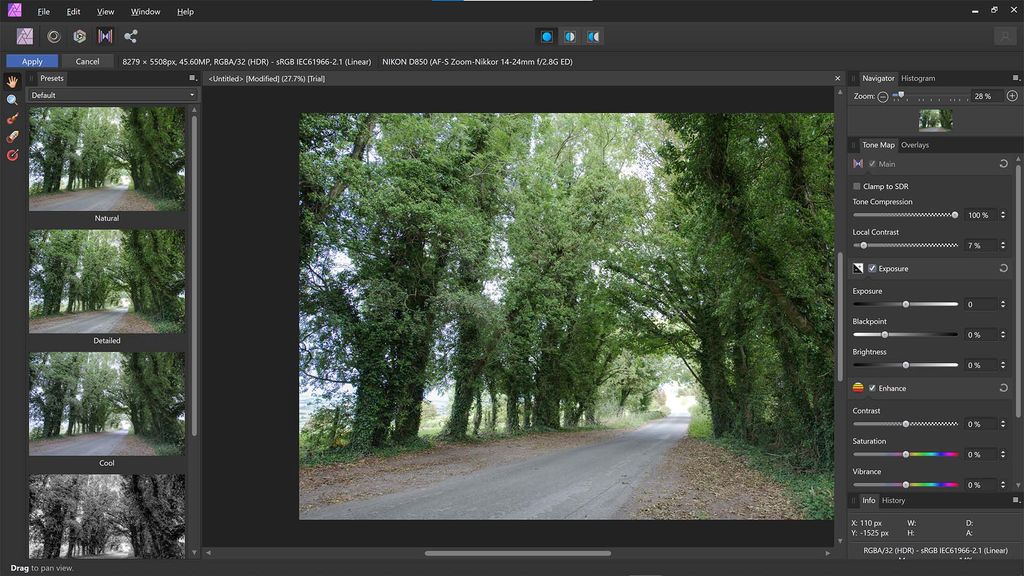Activate the split view mode icon
The width and height of the screenshot is (1024, 576).
[570, 36]
